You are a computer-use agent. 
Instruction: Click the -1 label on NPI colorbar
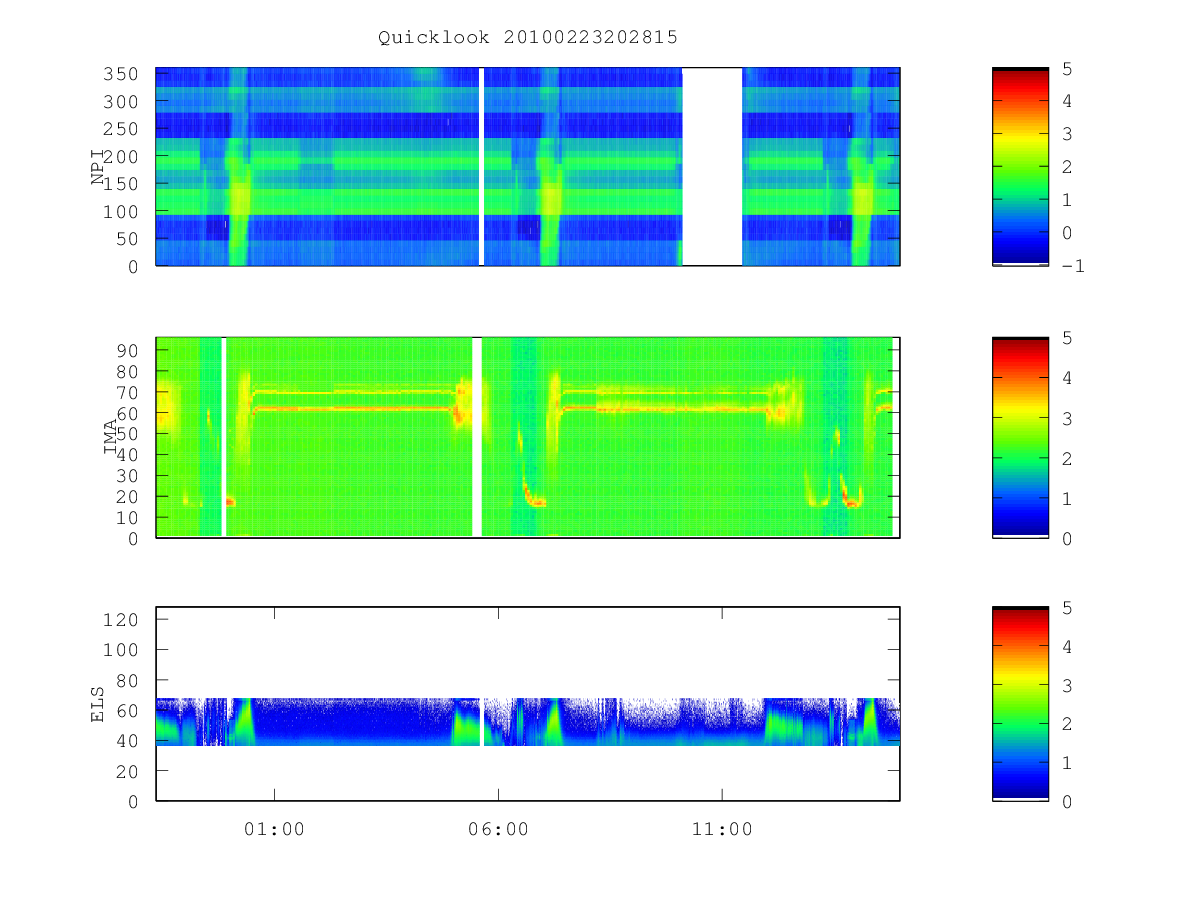(1073, 266)
